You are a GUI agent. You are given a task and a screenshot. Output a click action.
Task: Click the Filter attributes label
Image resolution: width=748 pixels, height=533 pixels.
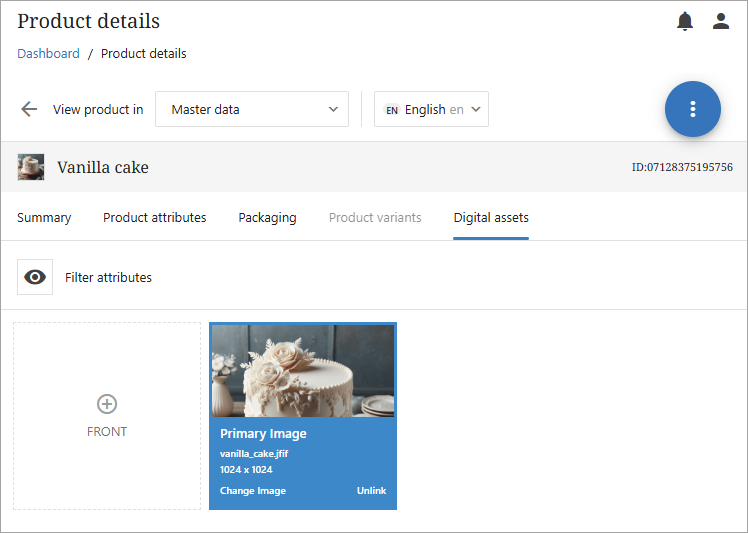coord(108,277)
